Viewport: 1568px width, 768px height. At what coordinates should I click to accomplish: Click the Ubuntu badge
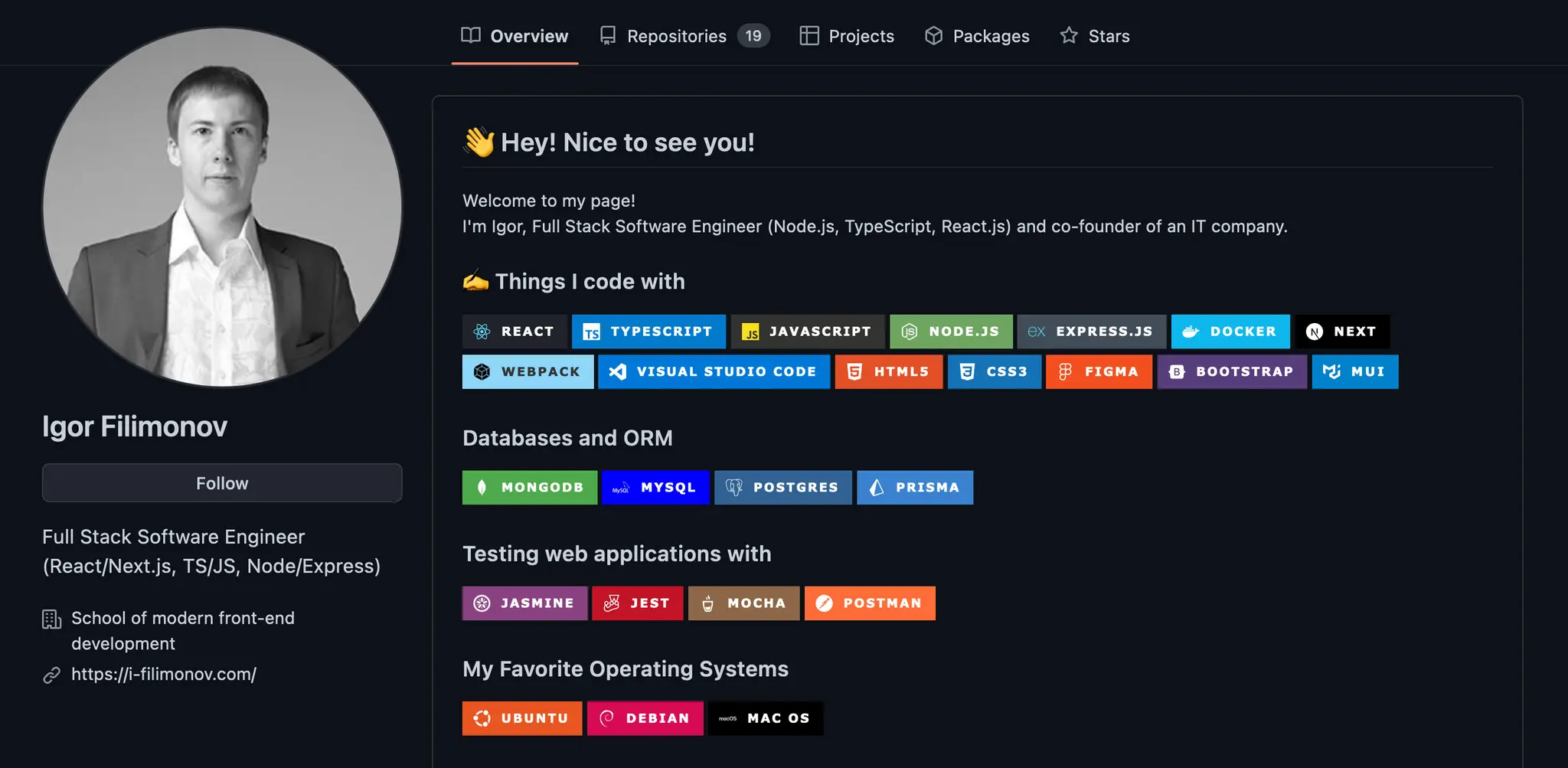pyautogui.click(x=522, y=718)
